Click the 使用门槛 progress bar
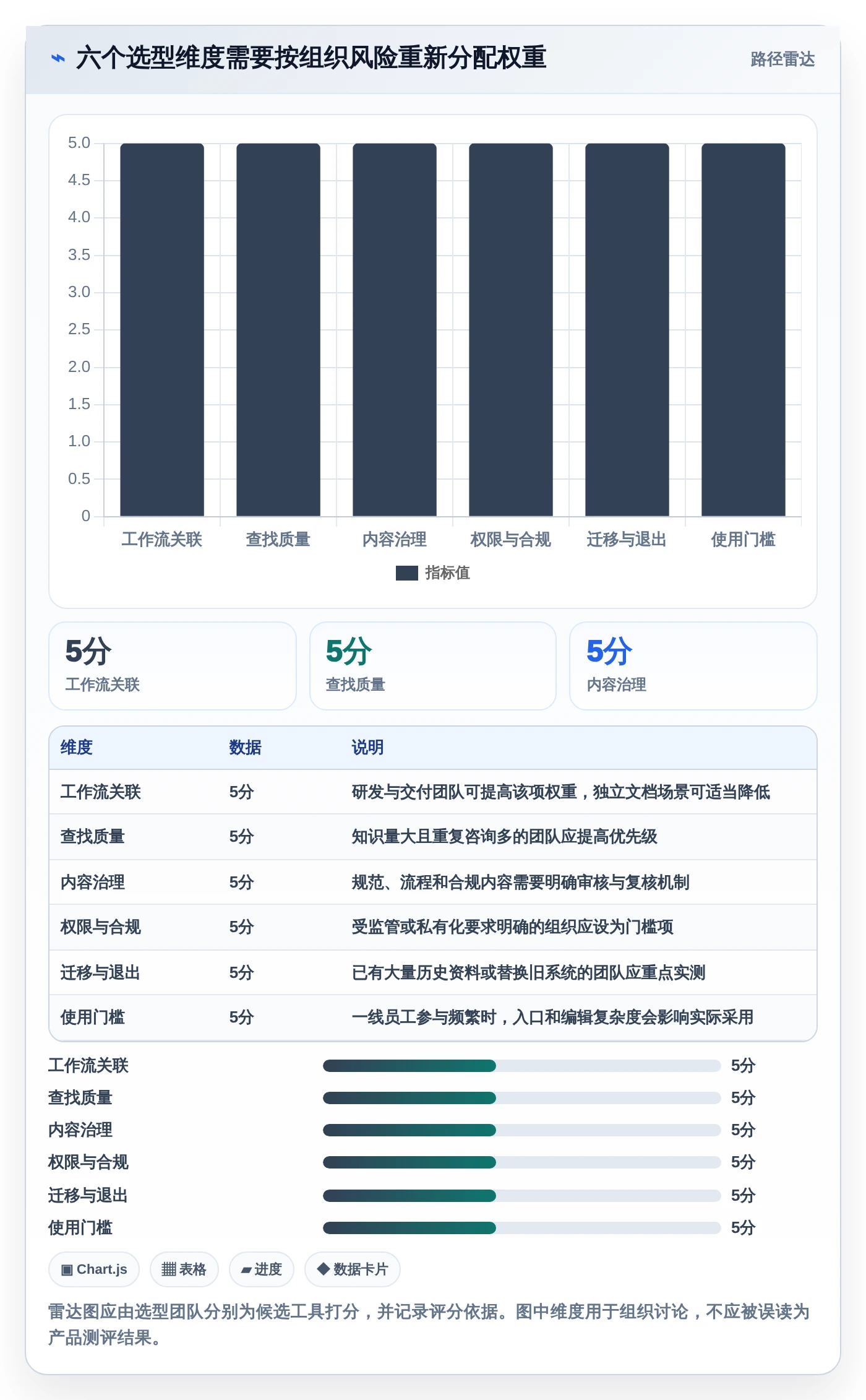866x1400 pixels. pyautogui.click(x=522, y=1228)
